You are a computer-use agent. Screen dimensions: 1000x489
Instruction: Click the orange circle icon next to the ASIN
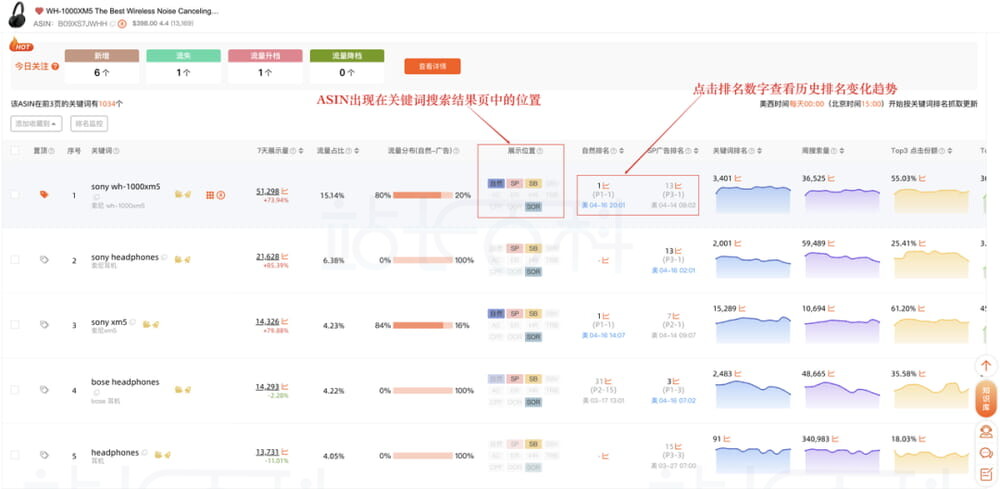pos(122,24)
